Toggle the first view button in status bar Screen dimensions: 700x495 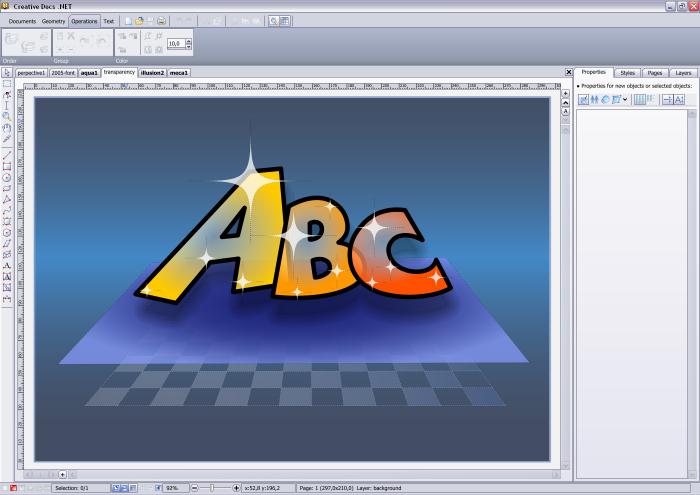(x=116, y=488)
